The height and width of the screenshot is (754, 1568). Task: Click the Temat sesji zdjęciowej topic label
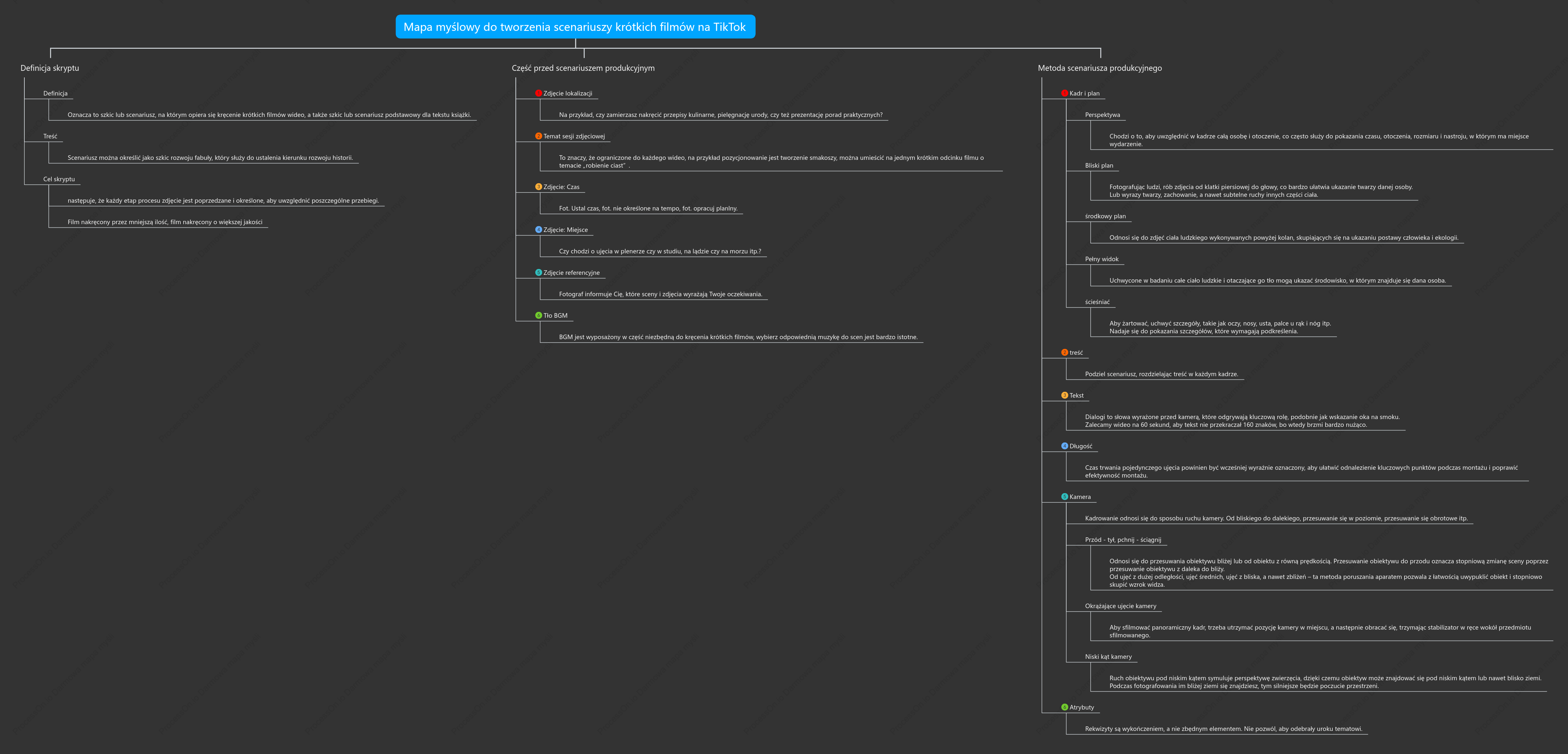pyautogui.click(x=574, y=136)
